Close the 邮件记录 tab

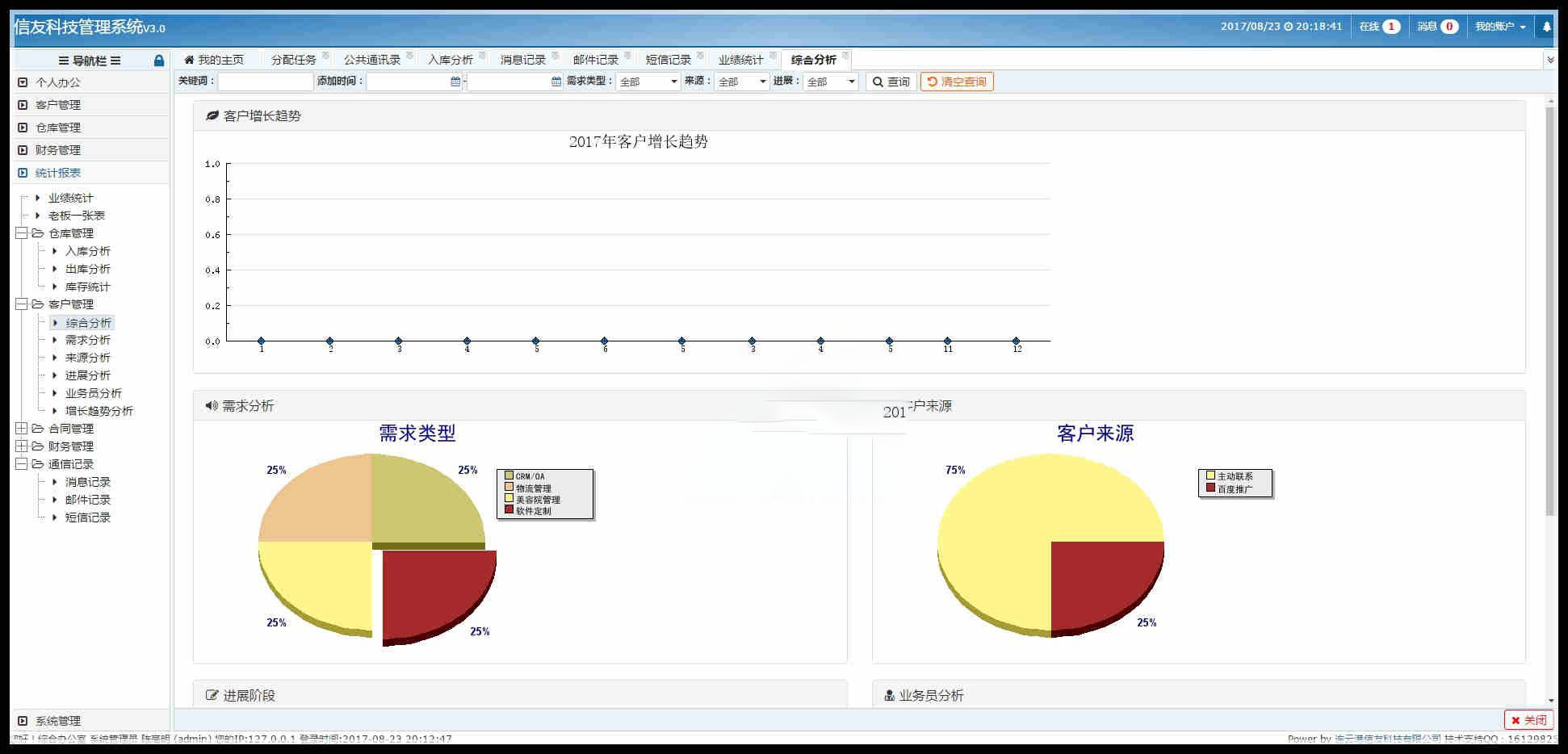coord(627,55)
